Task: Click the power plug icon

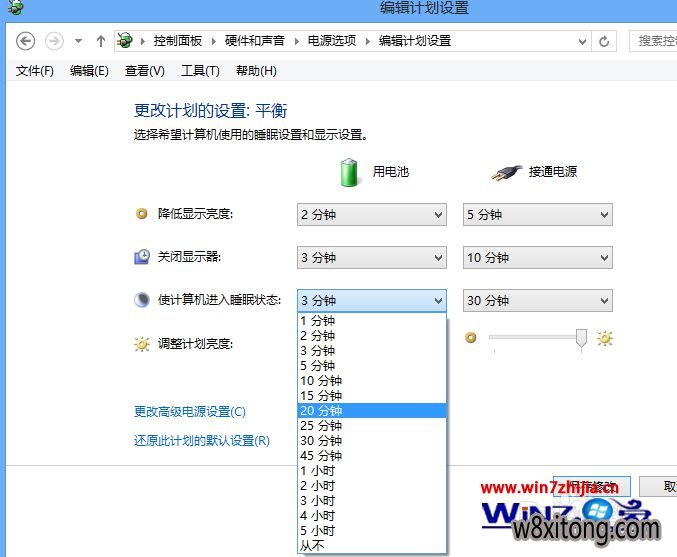Action: (507, 172)
